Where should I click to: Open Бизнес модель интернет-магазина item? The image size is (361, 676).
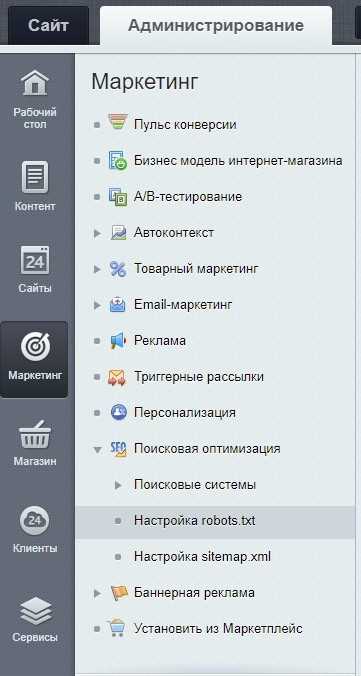(238, 161)
